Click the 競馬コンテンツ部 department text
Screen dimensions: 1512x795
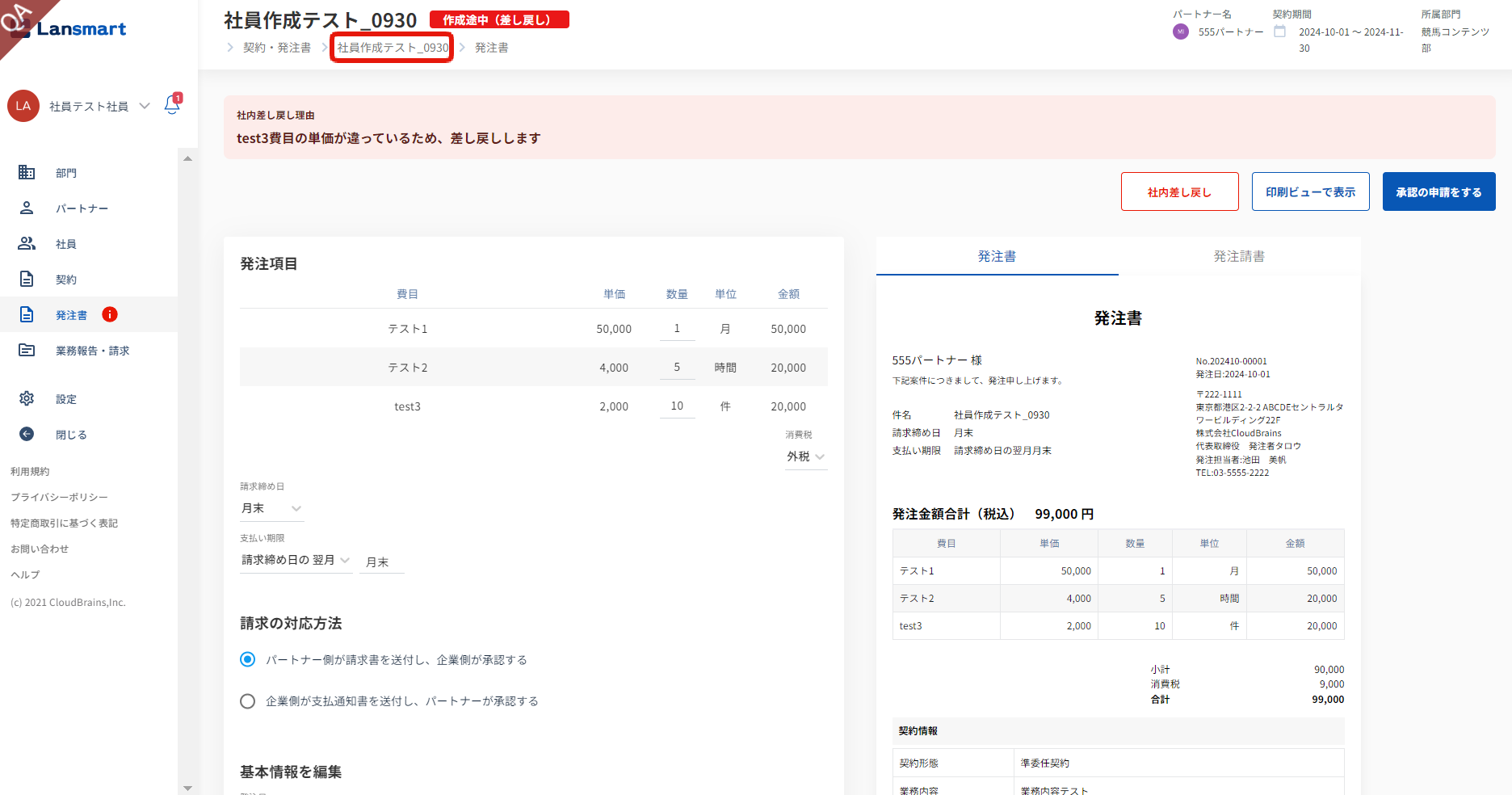click(x=1455, y=40)
